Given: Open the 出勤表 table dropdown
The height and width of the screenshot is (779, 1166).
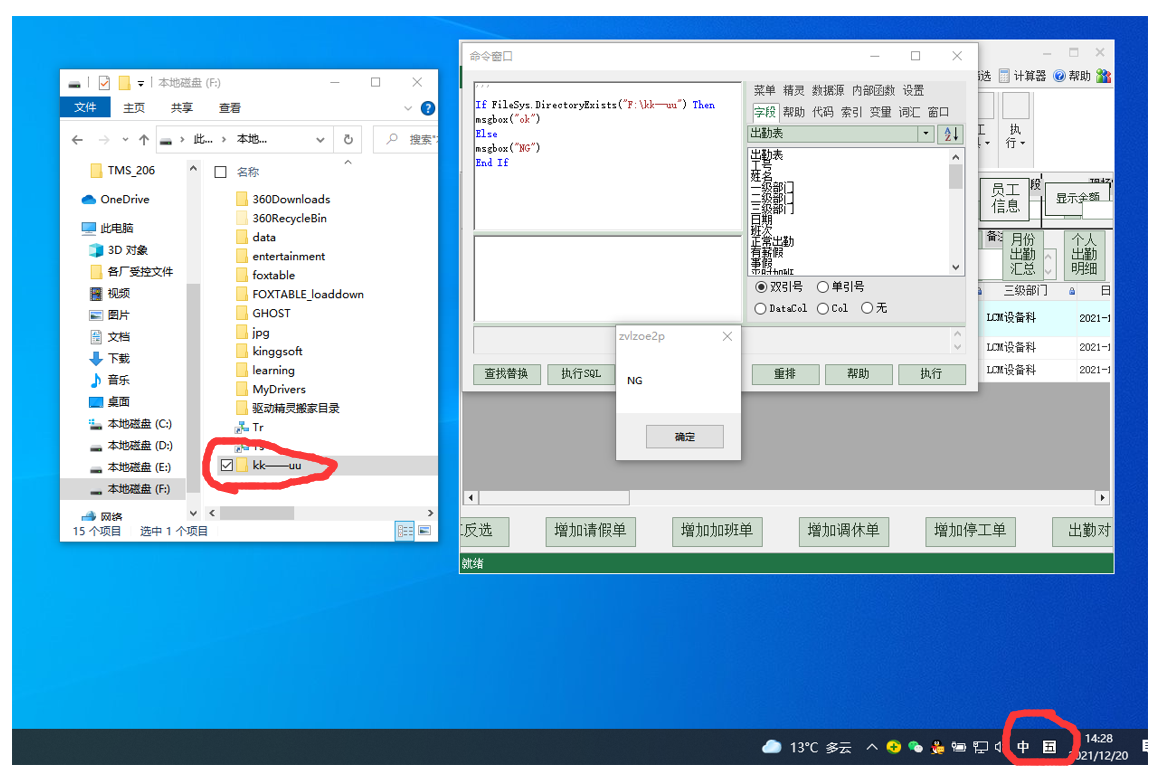Looking at the screenshot, I should (x=926, y=134).
